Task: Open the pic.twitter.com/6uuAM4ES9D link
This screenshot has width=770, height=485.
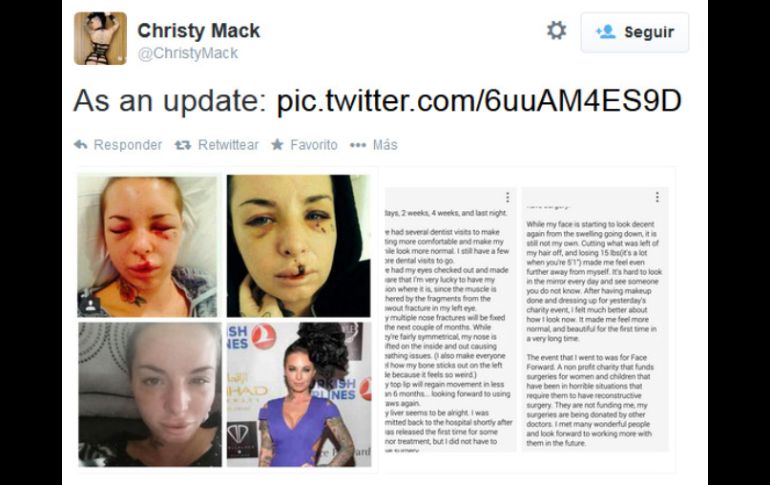Action: (x=479, y=101)
